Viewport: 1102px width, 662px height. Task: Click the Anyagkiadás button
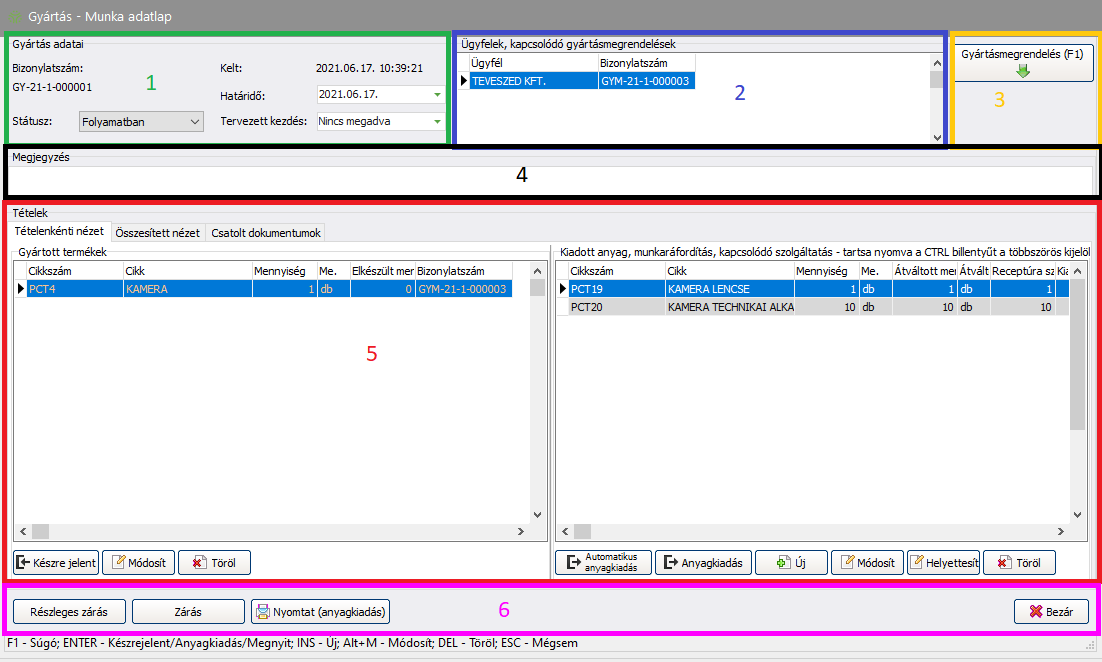pos(703,563)
